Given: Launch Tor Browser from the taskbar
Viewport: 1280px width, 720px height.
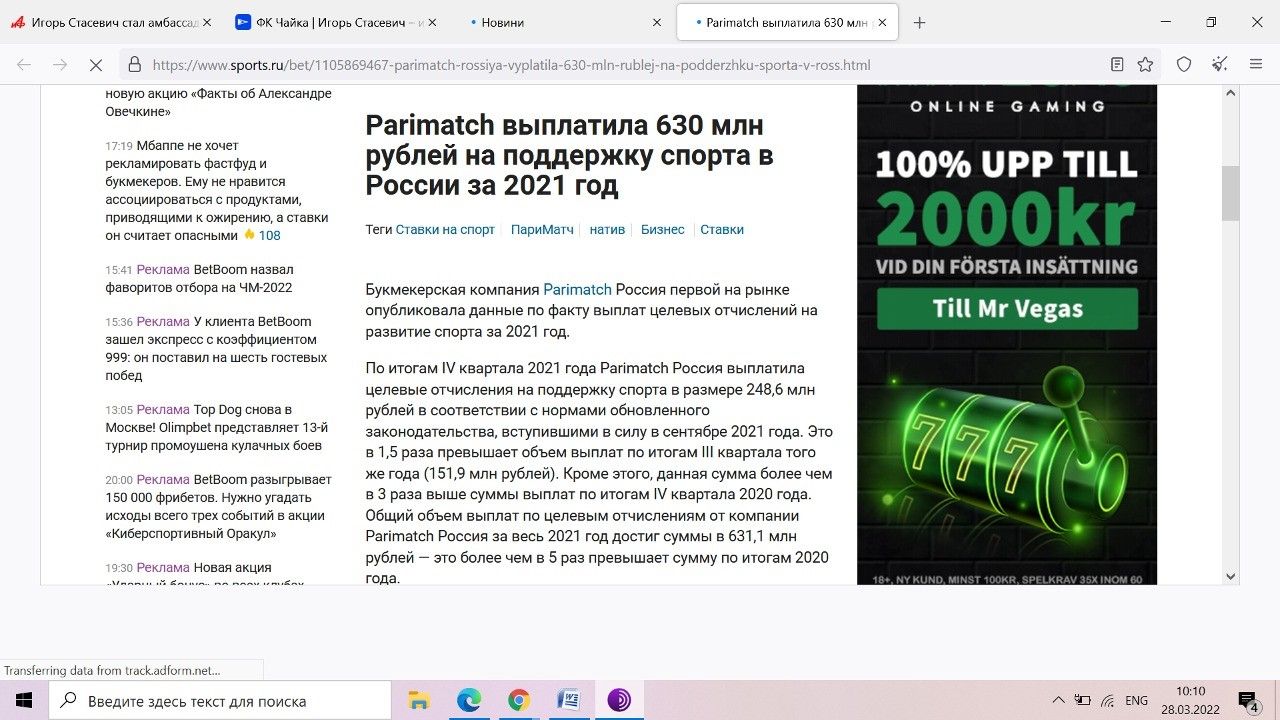Looking at the screenshot, I should [x=620, y=699].
